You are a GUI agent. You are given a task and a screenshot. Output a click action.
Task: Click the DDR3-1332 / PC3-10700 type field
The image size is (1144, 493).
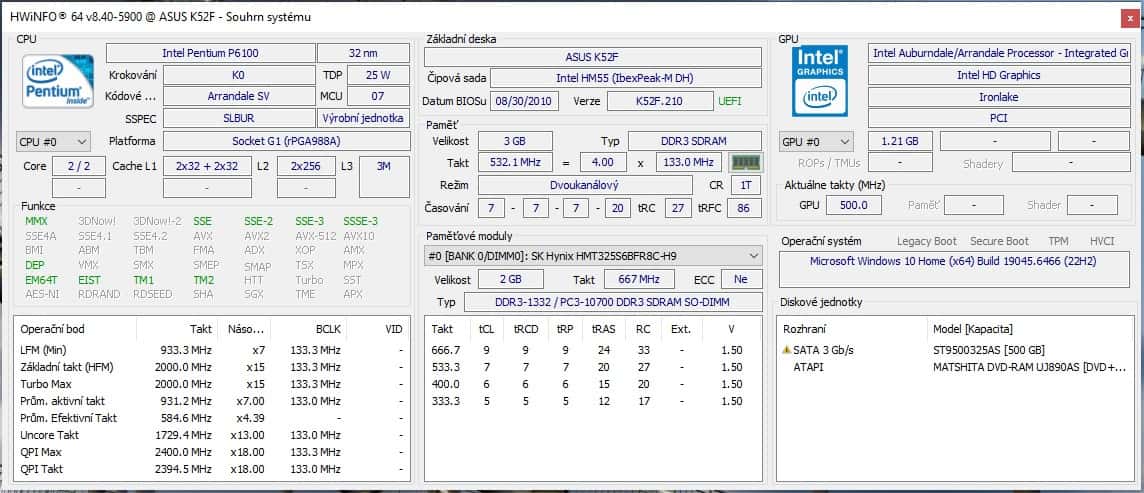point(614,302)
